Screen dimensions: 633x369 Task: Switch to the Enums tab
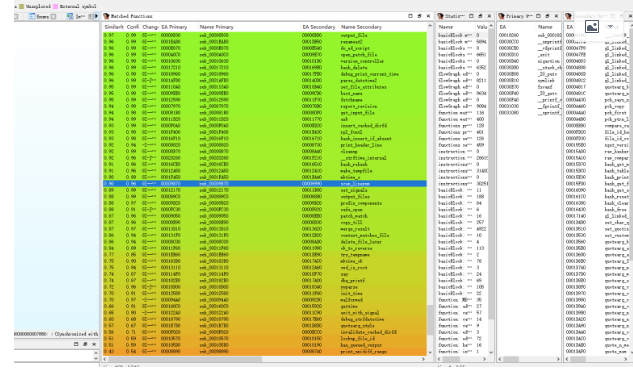42,16
